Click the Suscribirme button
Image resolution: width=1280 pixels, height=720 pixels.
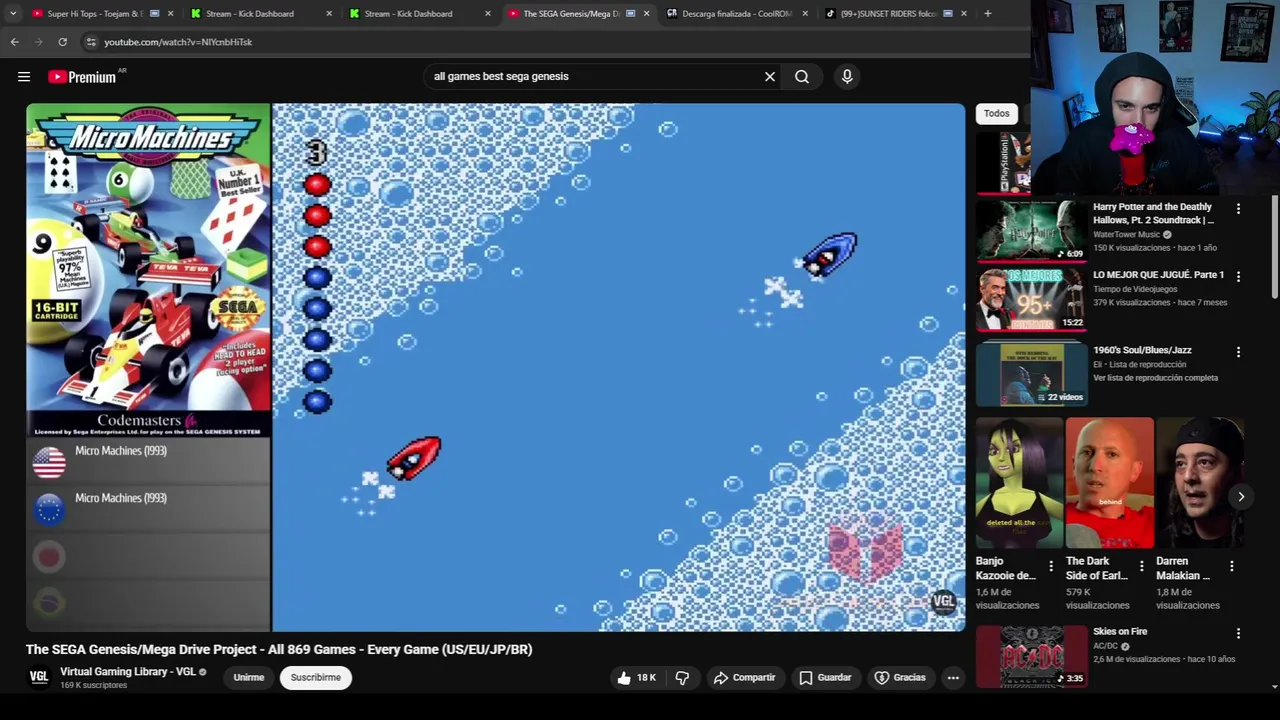tap(316, 677)
